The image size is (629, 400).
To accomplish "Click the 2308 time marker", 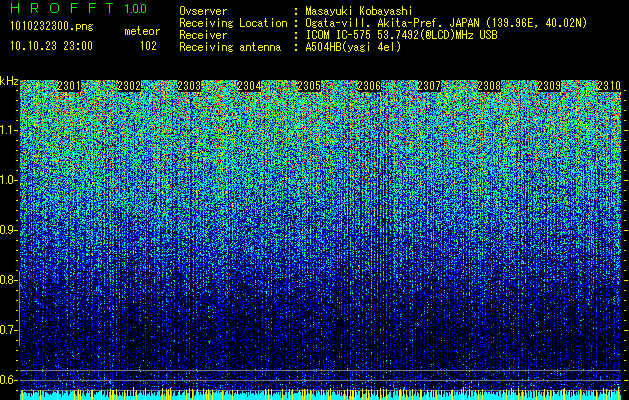I will (489, 86).
